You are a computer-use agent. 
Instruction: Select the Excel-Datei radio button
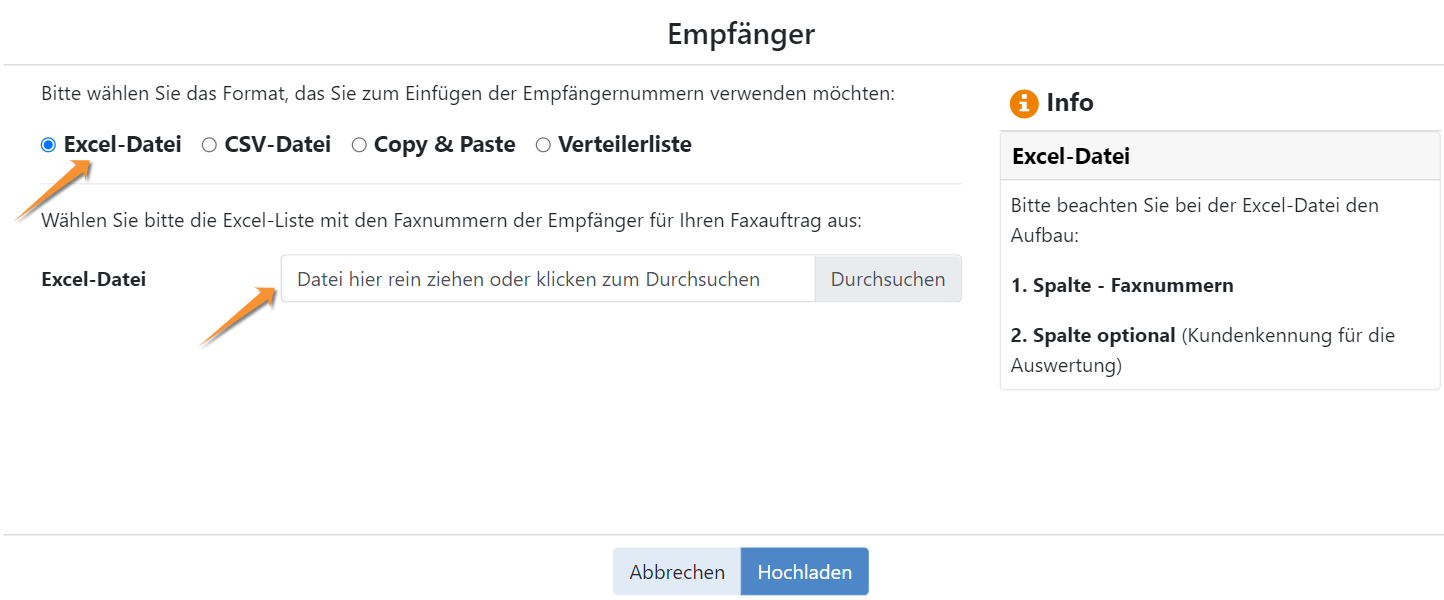(x=48, y=145)
